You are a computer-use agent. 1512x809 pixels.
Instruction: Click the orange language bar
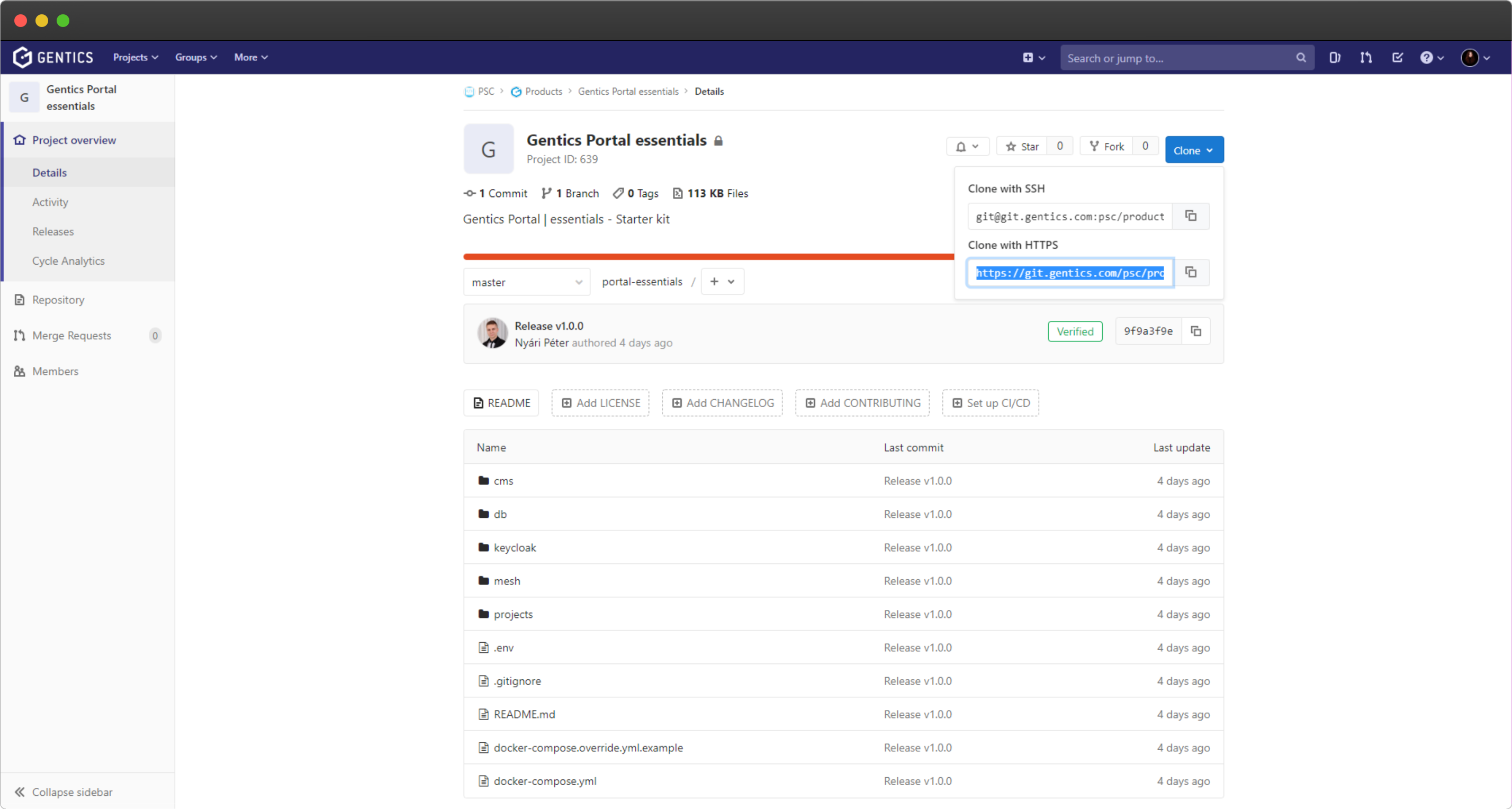pos(704,257)
